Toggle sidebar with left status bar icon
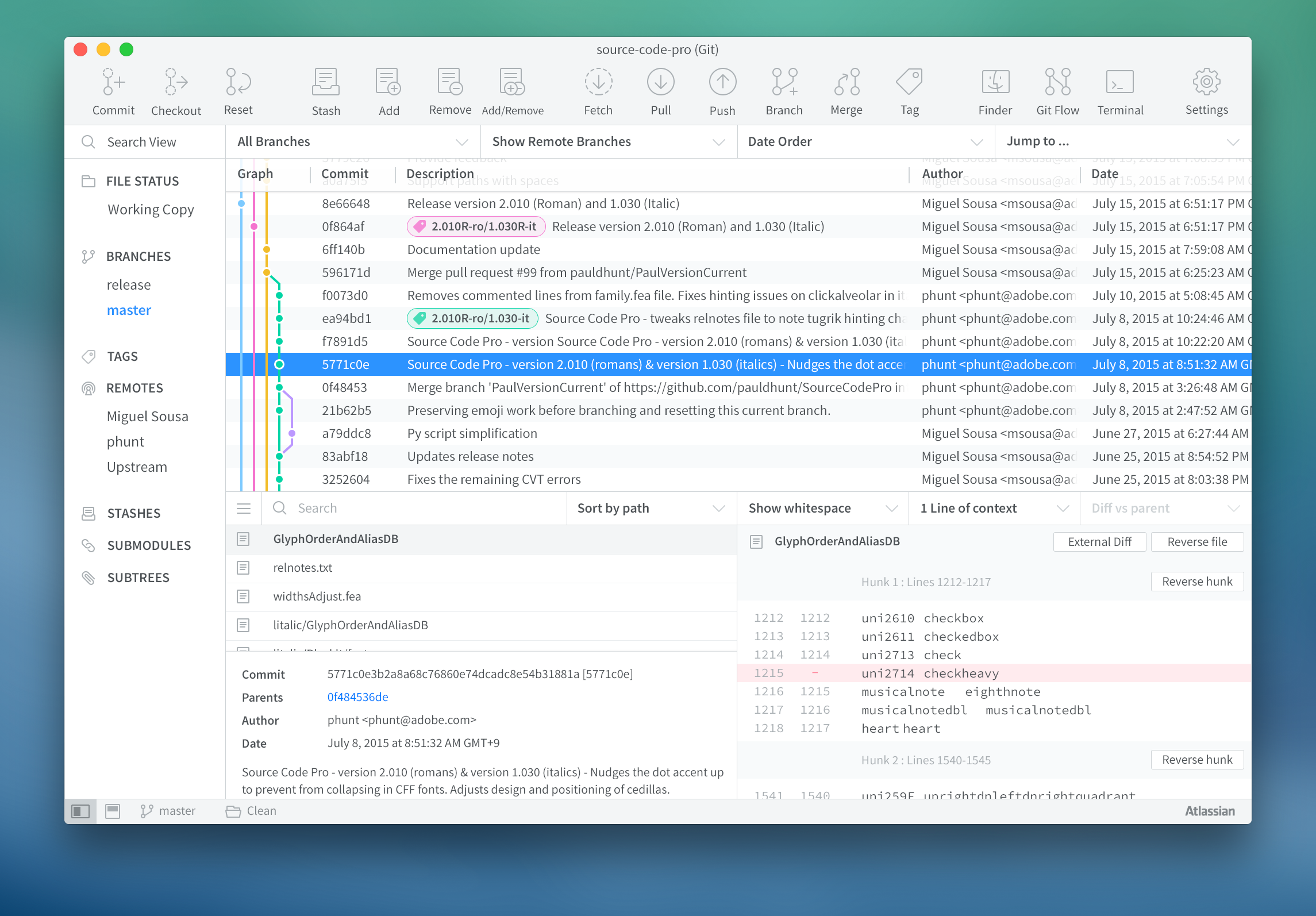This screenshot has height=916, width=1316. point(80,811)
